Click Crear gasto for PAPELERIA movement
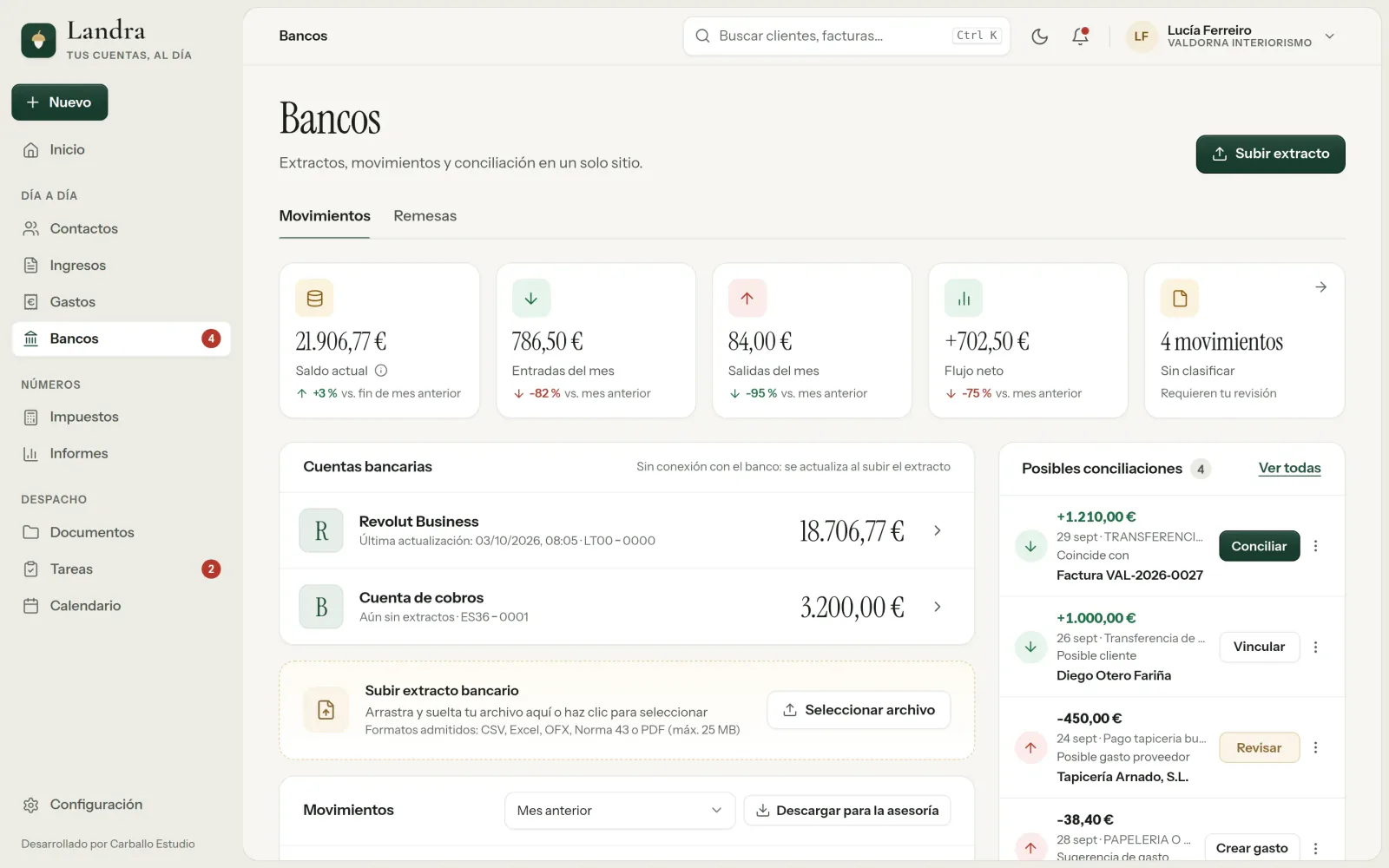This screenshot has height=868, width=1389. pyautogui.click(x=1252, y=848)
